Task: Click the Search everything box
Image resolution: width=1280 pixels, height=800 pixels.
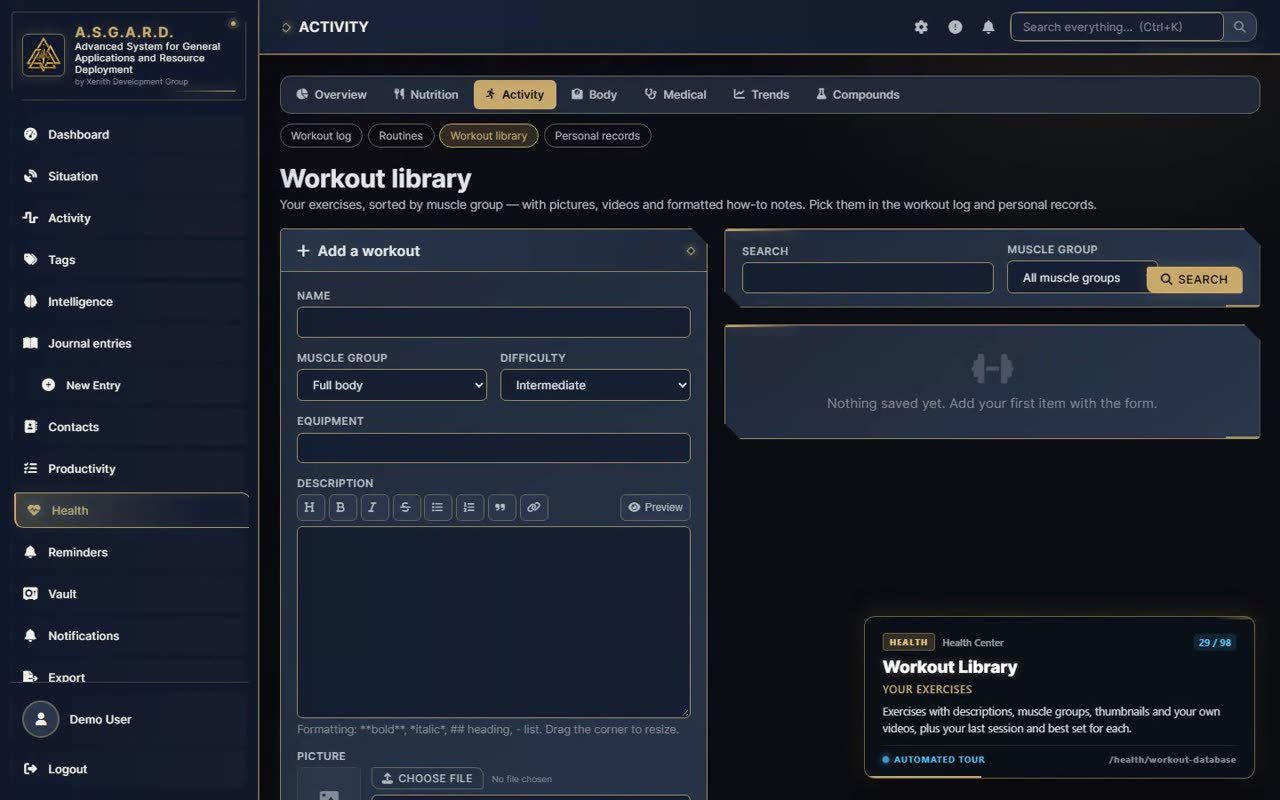Action: (x=1117, y=27)
